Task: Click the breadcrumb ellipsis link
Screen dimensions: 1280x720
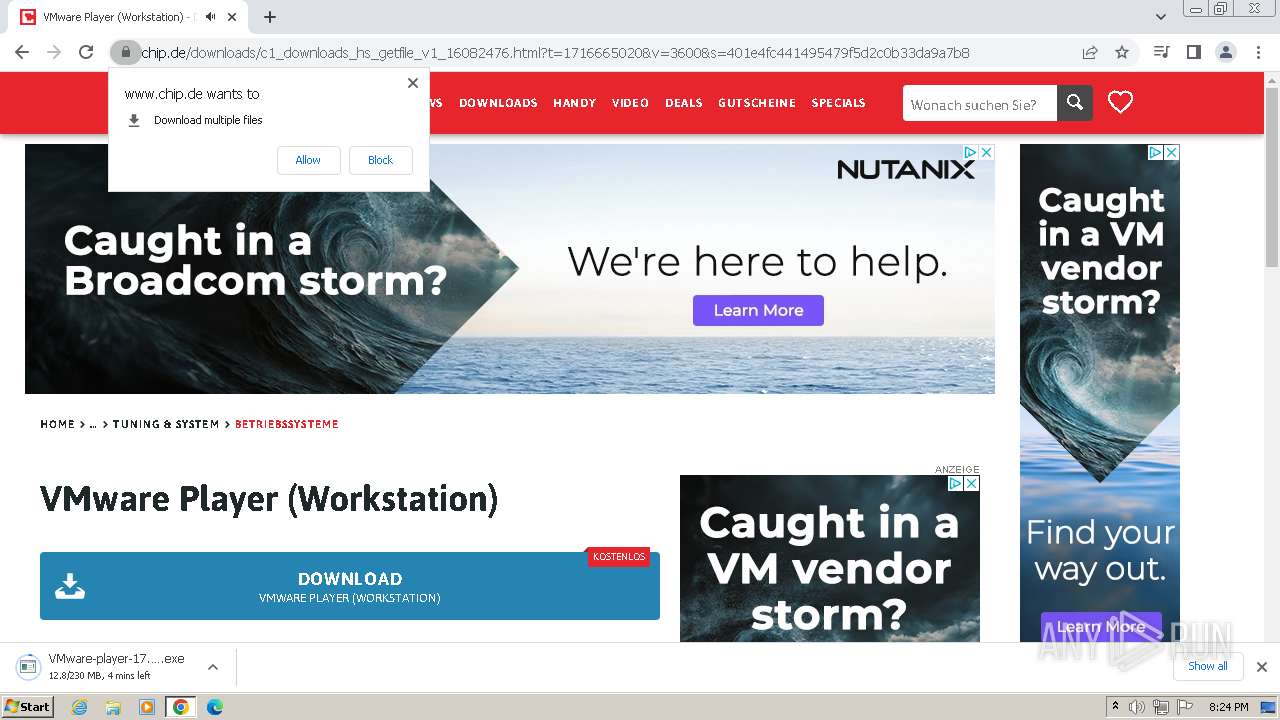Action: (93, 424)
